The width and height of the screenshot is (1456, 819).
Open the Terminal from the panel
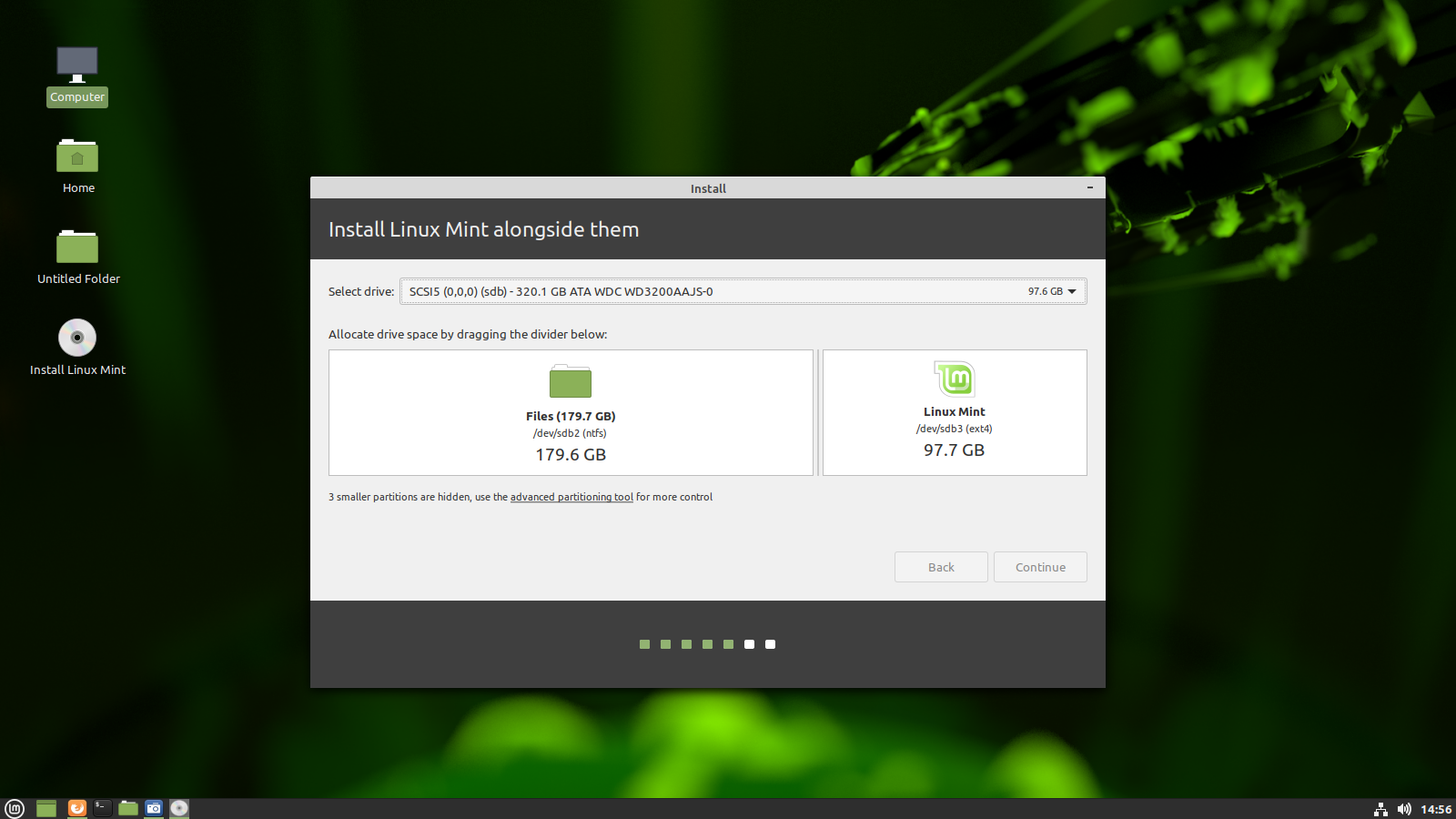tap(103, 808)
